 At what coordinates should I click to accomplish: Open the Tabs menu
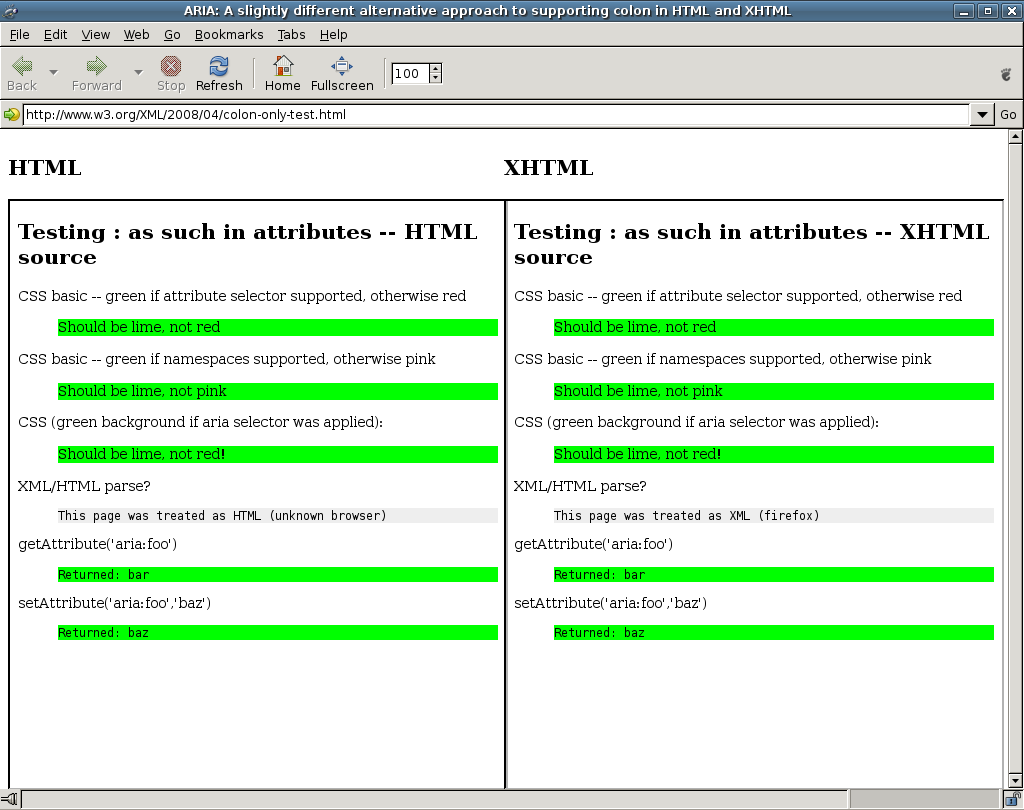pos(291,35)
